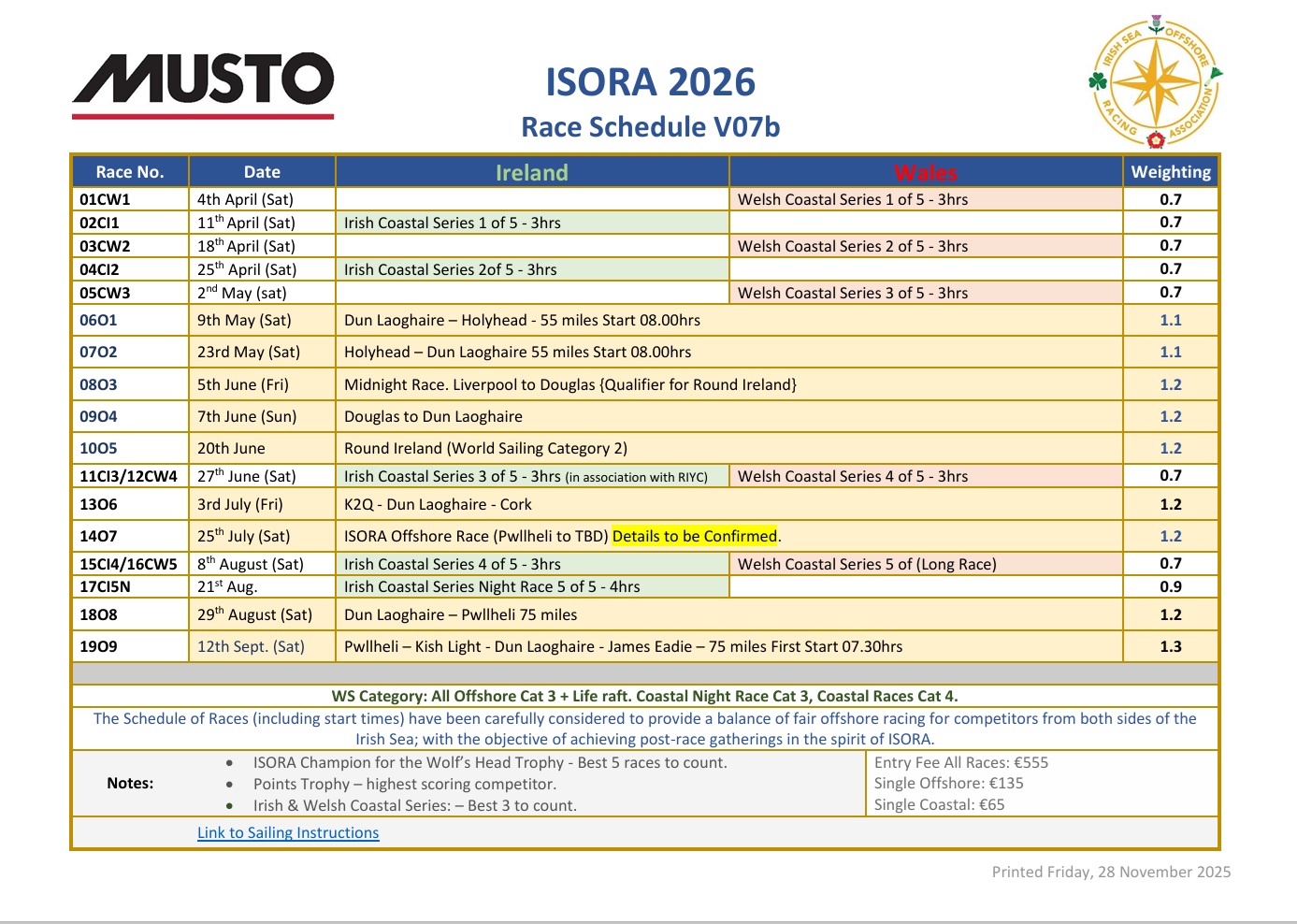1297x924 pixels.
Task: Select the bullet beside Wolf's Head Trophy note
Action: point(227,764)
